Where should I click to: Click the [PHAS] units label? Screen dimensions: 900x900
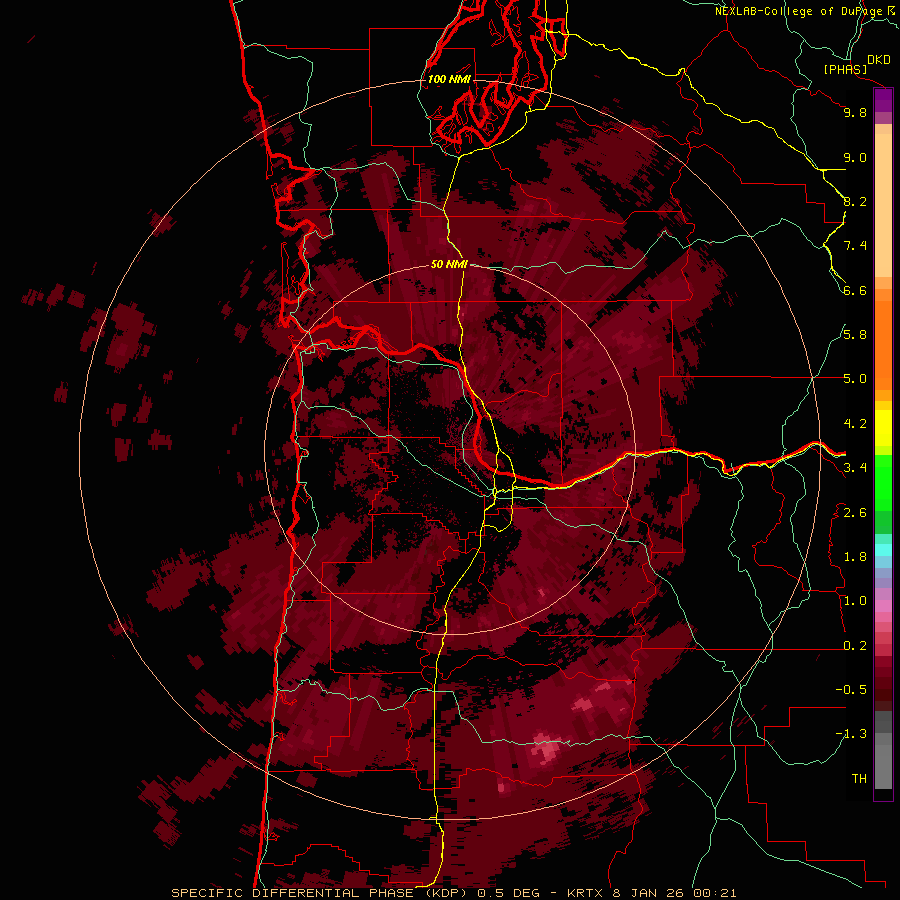click(845, 69)
